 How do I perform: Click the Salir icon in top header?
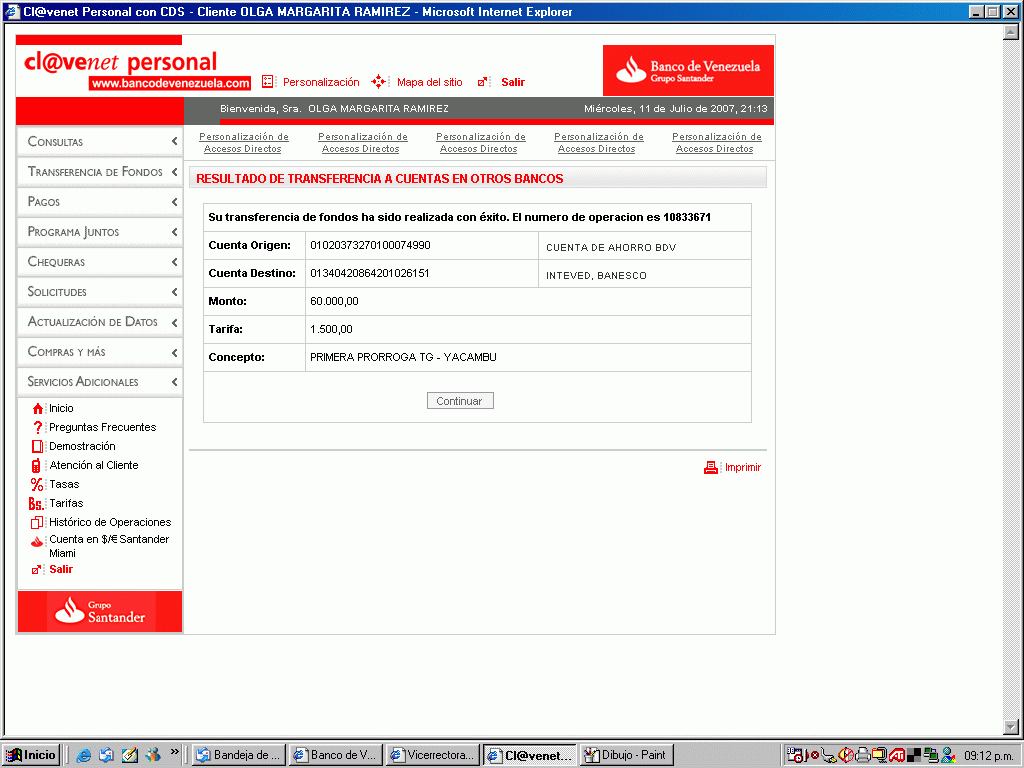(x=483, y=82)
